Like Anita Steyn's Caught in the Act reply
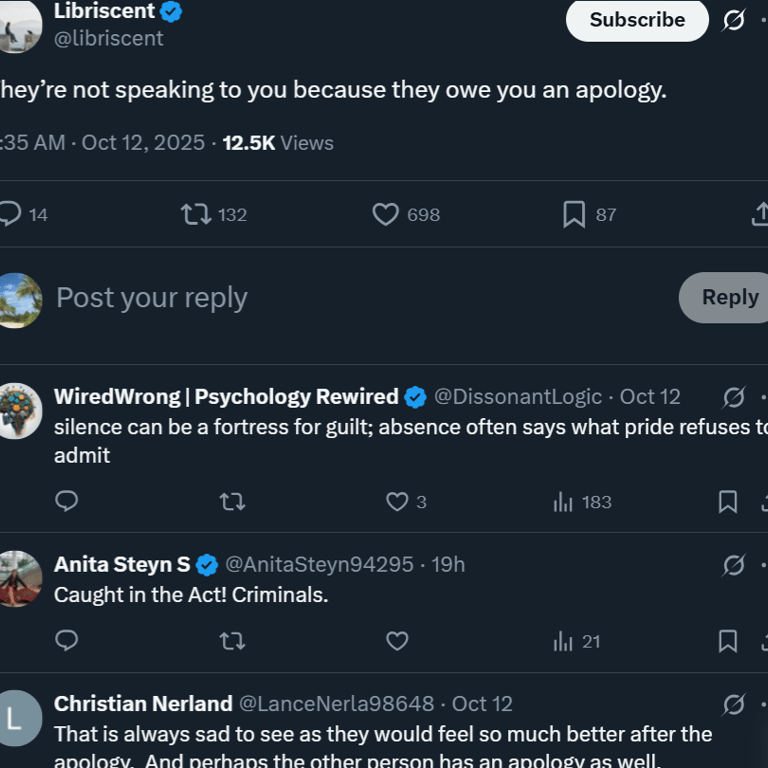The width and height of the screenshot is (768, 768). (398, 641)
